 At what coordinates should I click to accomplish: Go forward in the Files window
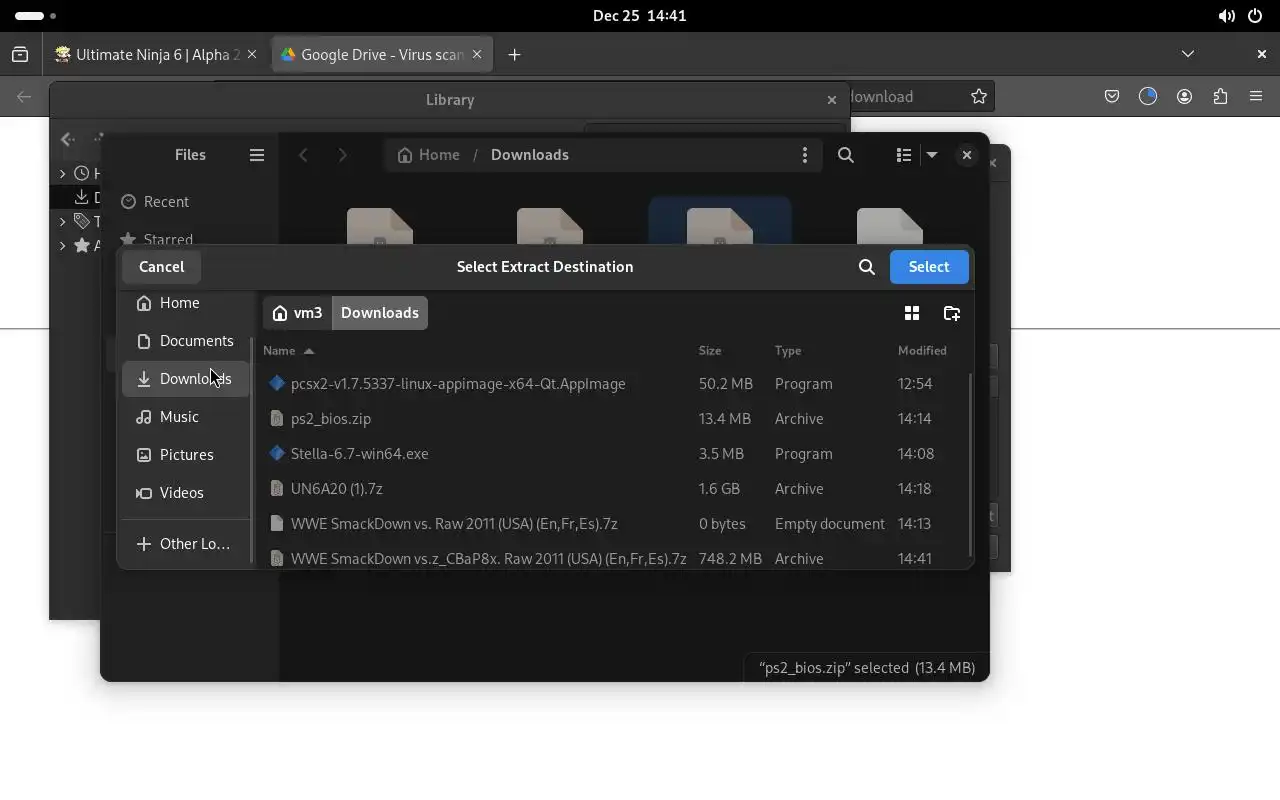pos(342,155)
